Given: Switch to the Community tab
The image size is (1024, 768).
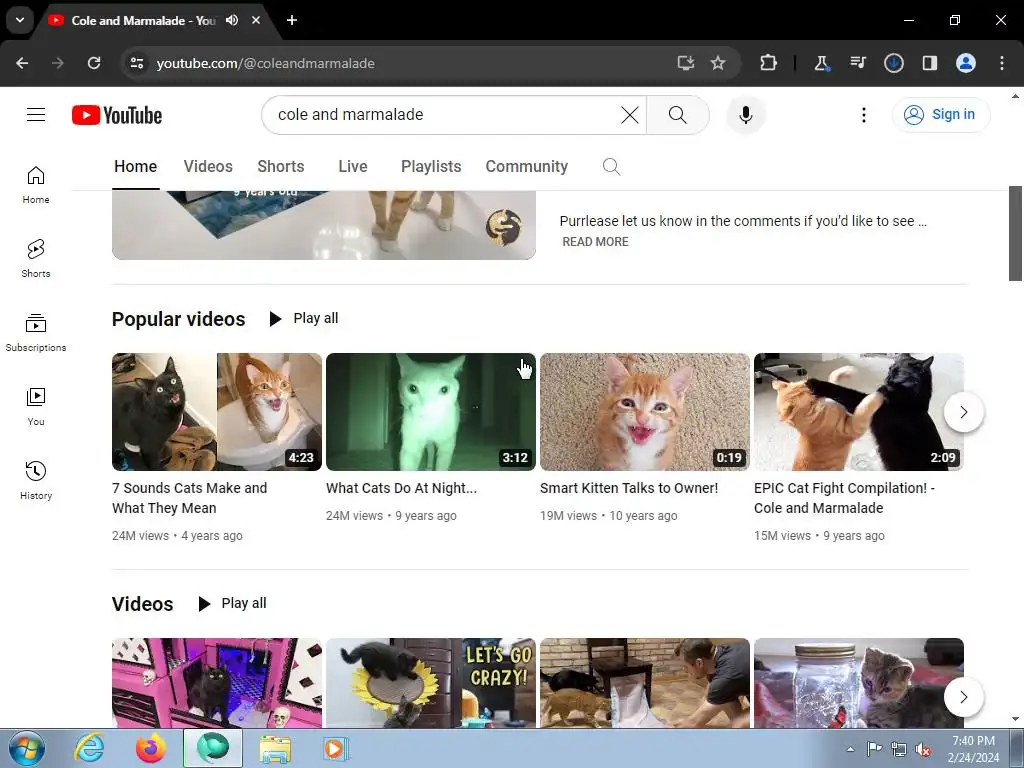Looking at the screenshot, I should coord(526,167).
